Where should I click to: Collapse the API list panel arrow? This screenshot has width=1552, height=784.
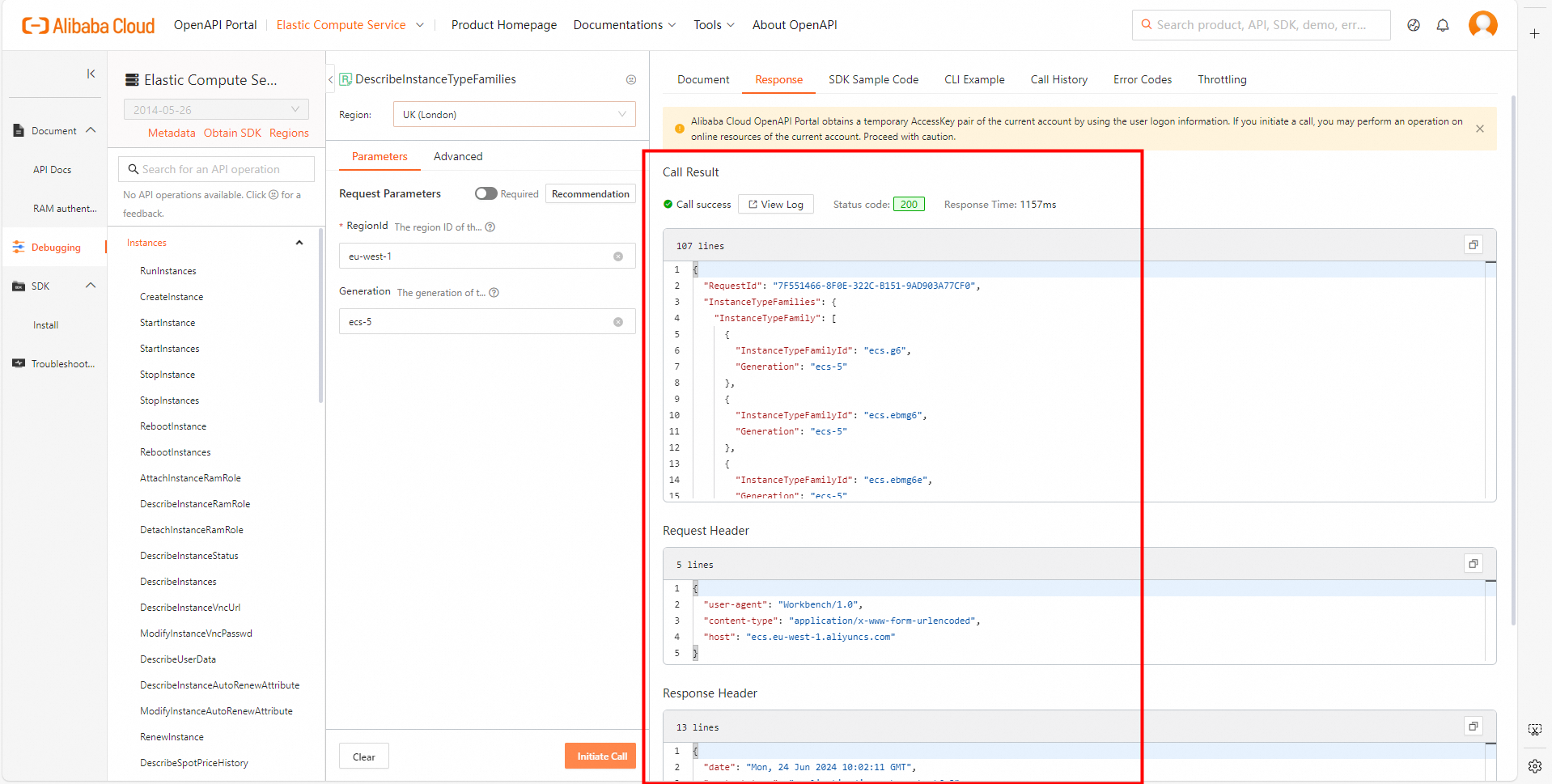click(x=330, y=79)
